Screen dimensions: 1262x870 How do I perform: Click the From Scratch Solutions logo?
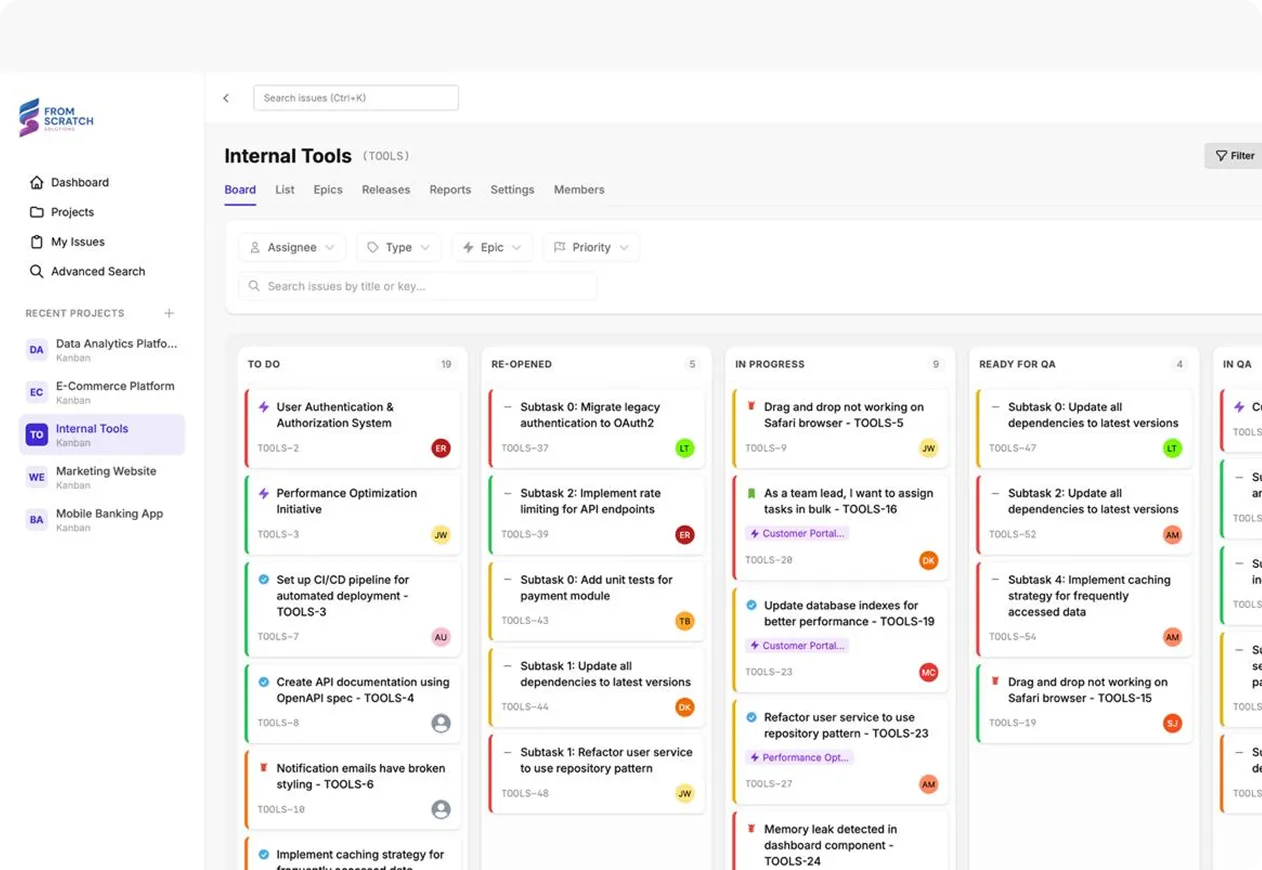click(55, 117)
